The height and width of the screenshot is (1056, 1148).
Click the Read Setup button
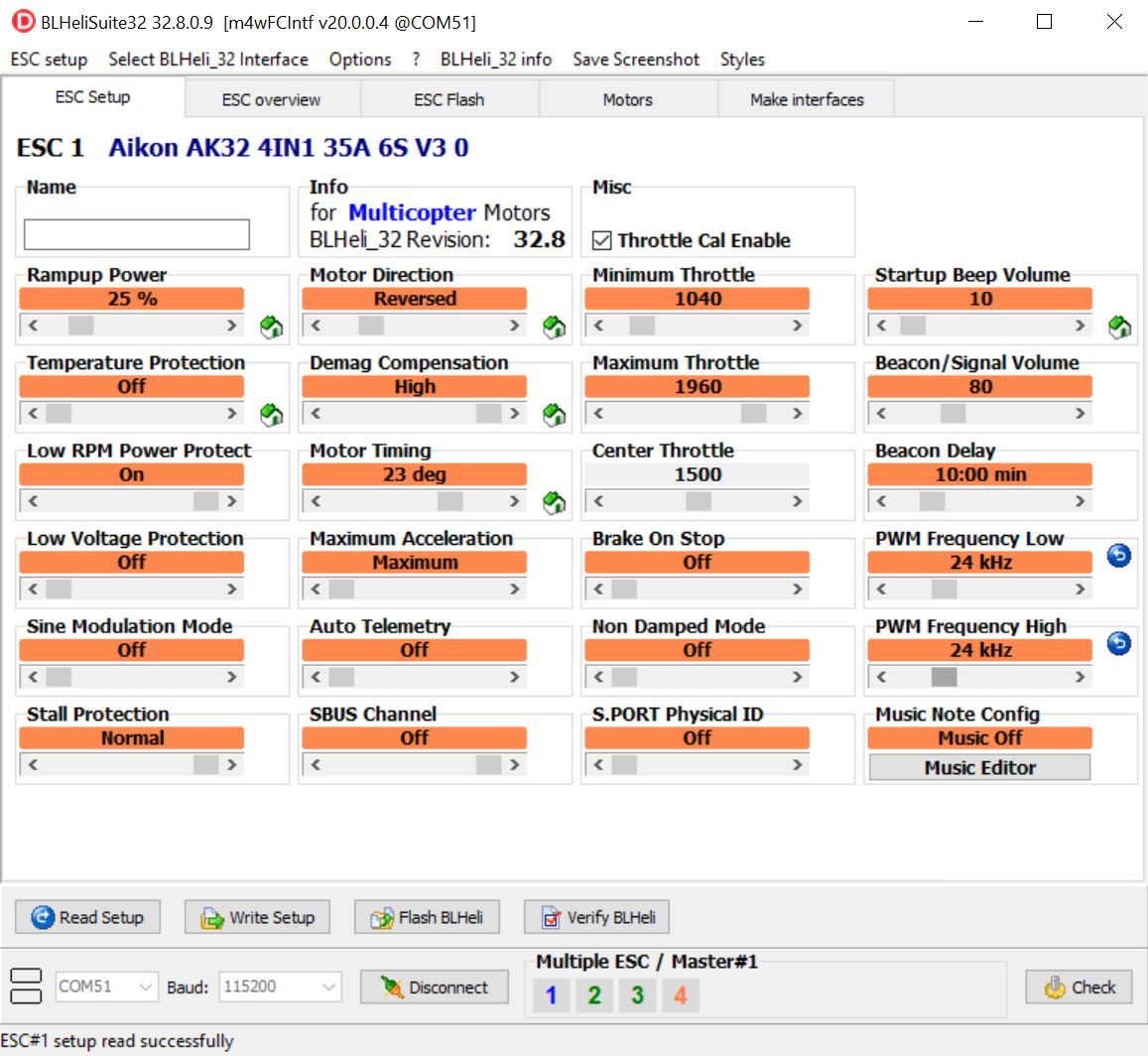click(88, 917)
